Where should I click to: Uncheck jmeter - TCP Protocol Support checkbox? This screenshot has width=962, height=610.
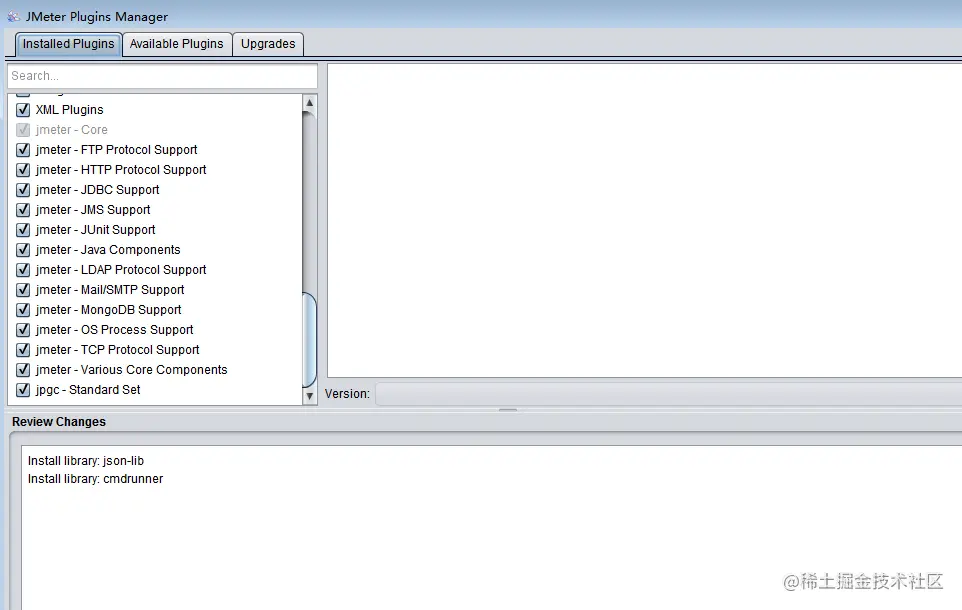click(x=23, y=350)
